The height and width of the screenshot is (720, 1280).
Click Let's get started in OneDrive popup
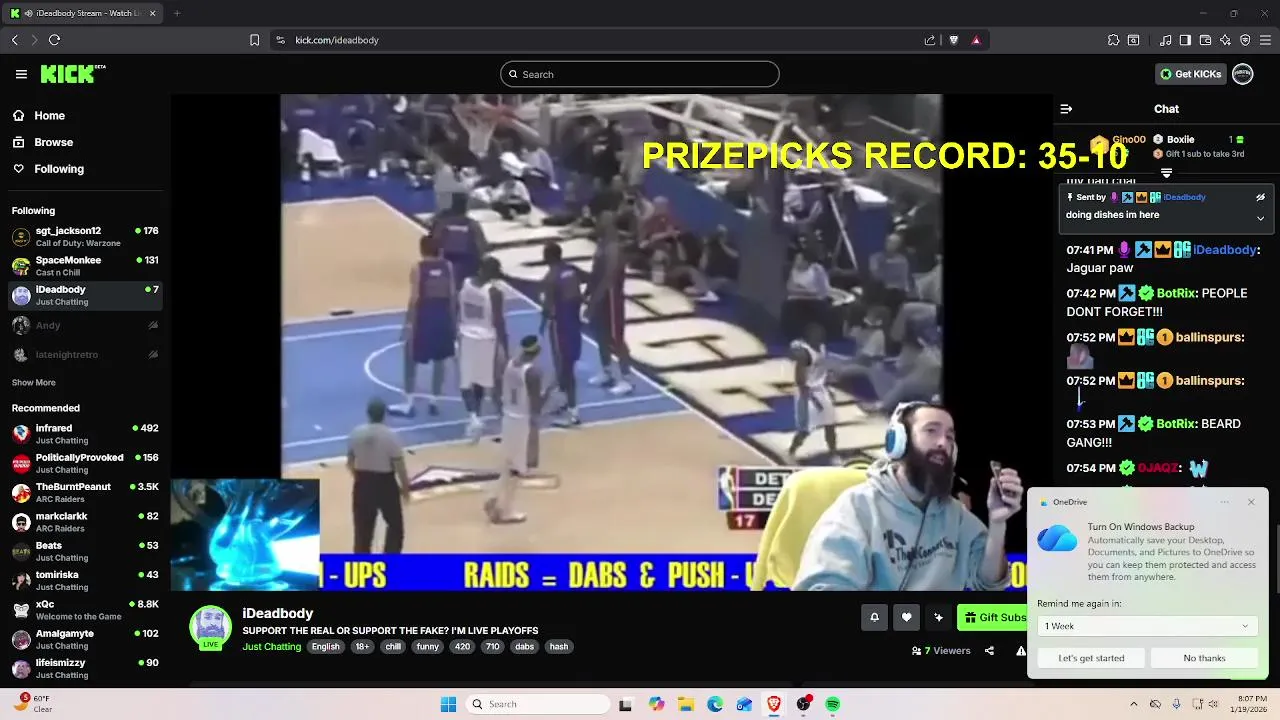(1091, 658)
